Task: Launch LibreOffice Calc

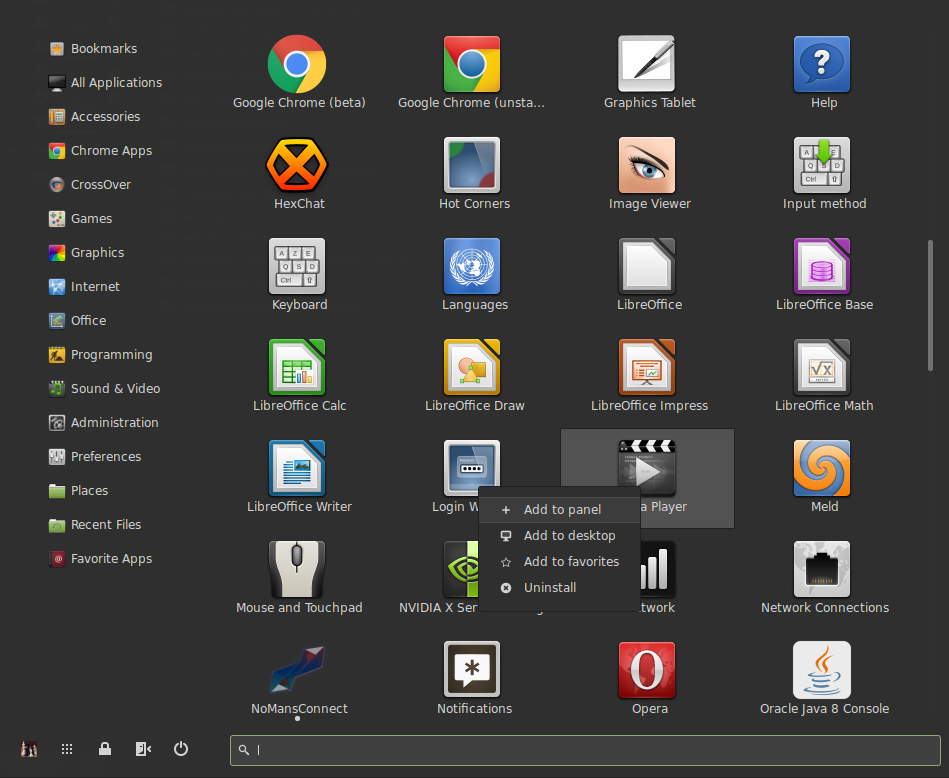Action: (297, 375)
